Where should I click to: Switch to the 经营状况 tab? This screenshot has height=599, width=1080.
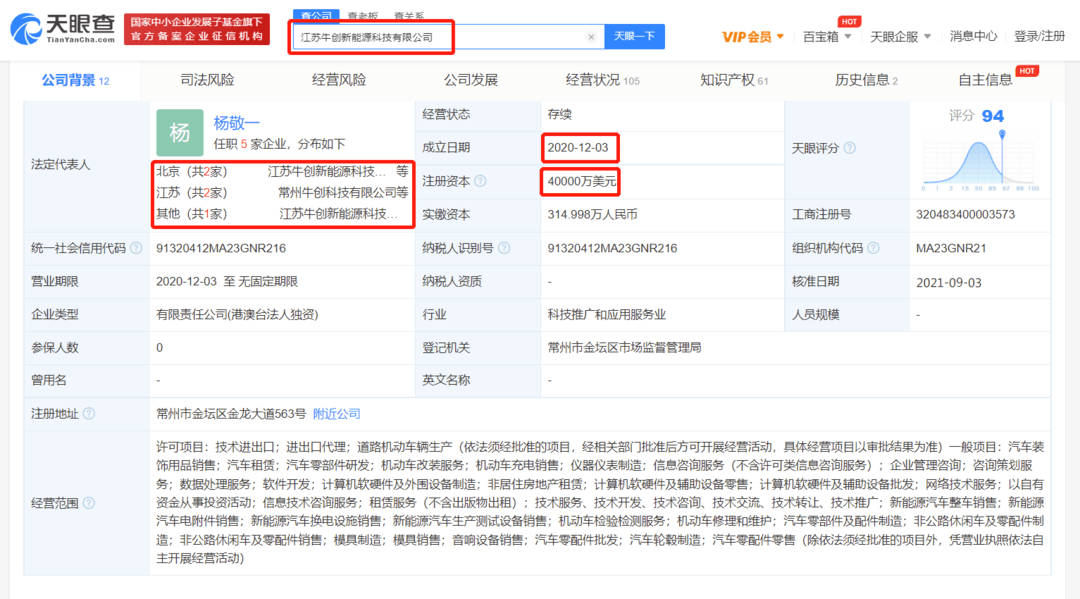pos(602,81)
